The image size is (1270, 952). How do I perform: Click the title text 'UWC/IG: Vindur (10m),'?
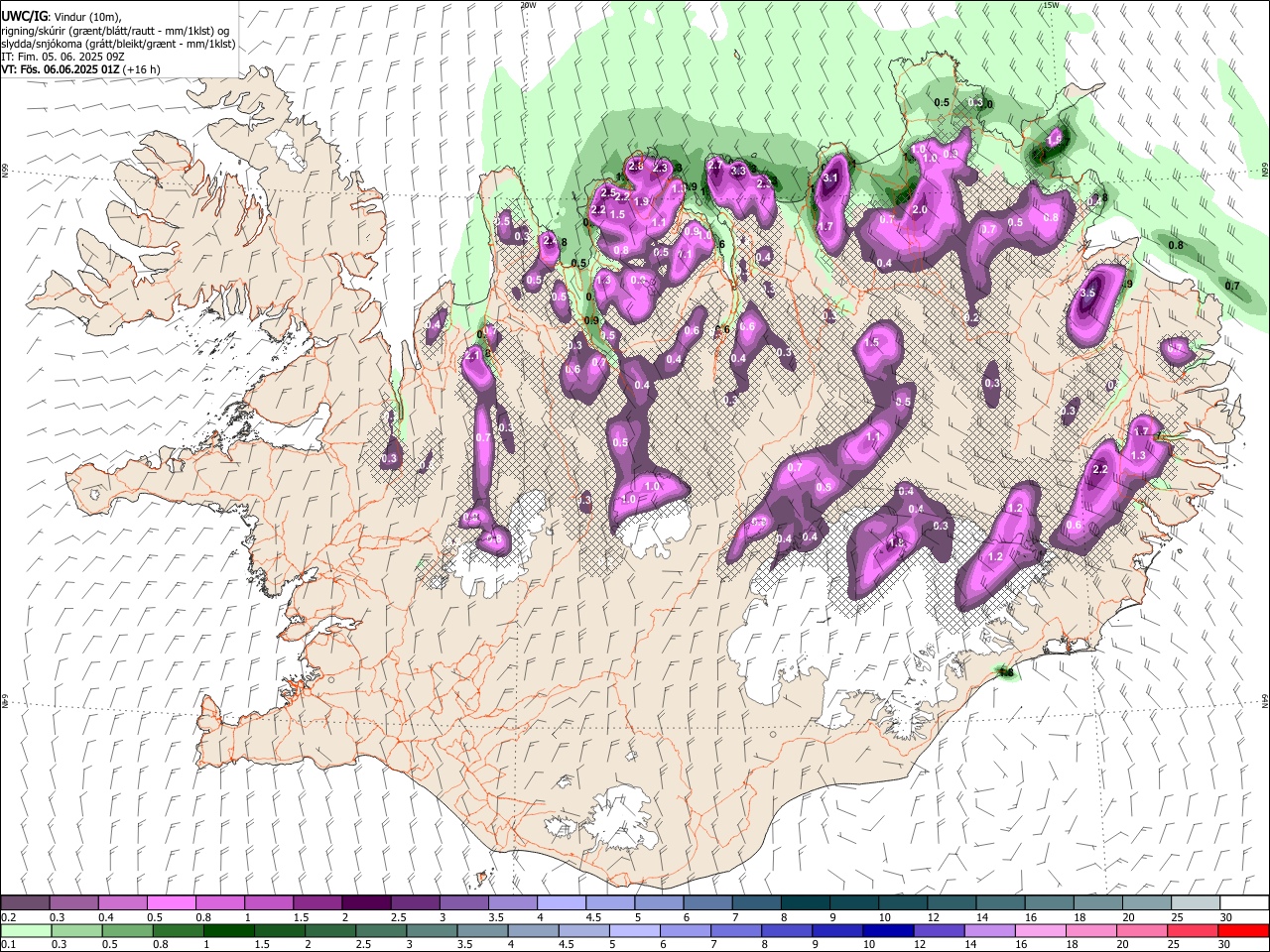tap(61, 17)
